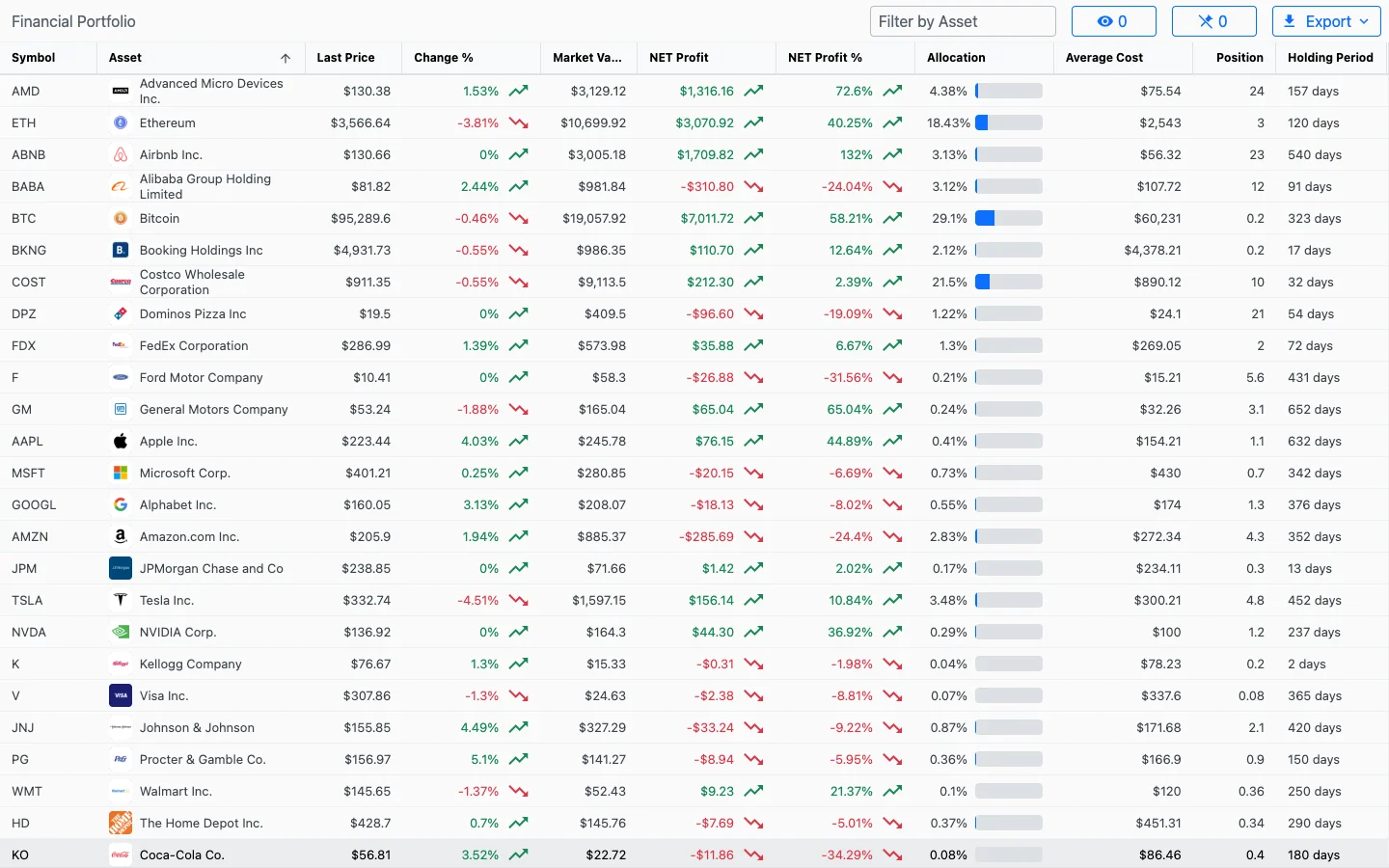The image size is (1389, 868).
Task: Sort by NET Profit column header
Action: (x=706, y=58)
